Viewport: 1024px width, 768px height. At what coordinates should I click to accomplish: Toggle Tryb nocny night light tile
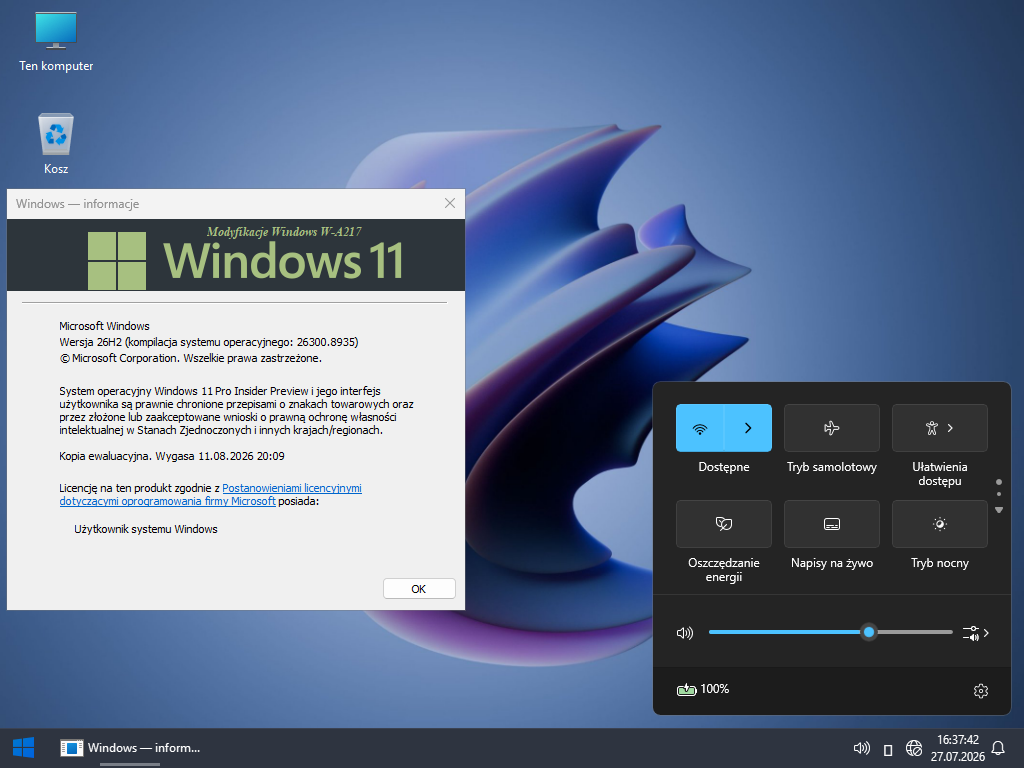tap(939, 524)
